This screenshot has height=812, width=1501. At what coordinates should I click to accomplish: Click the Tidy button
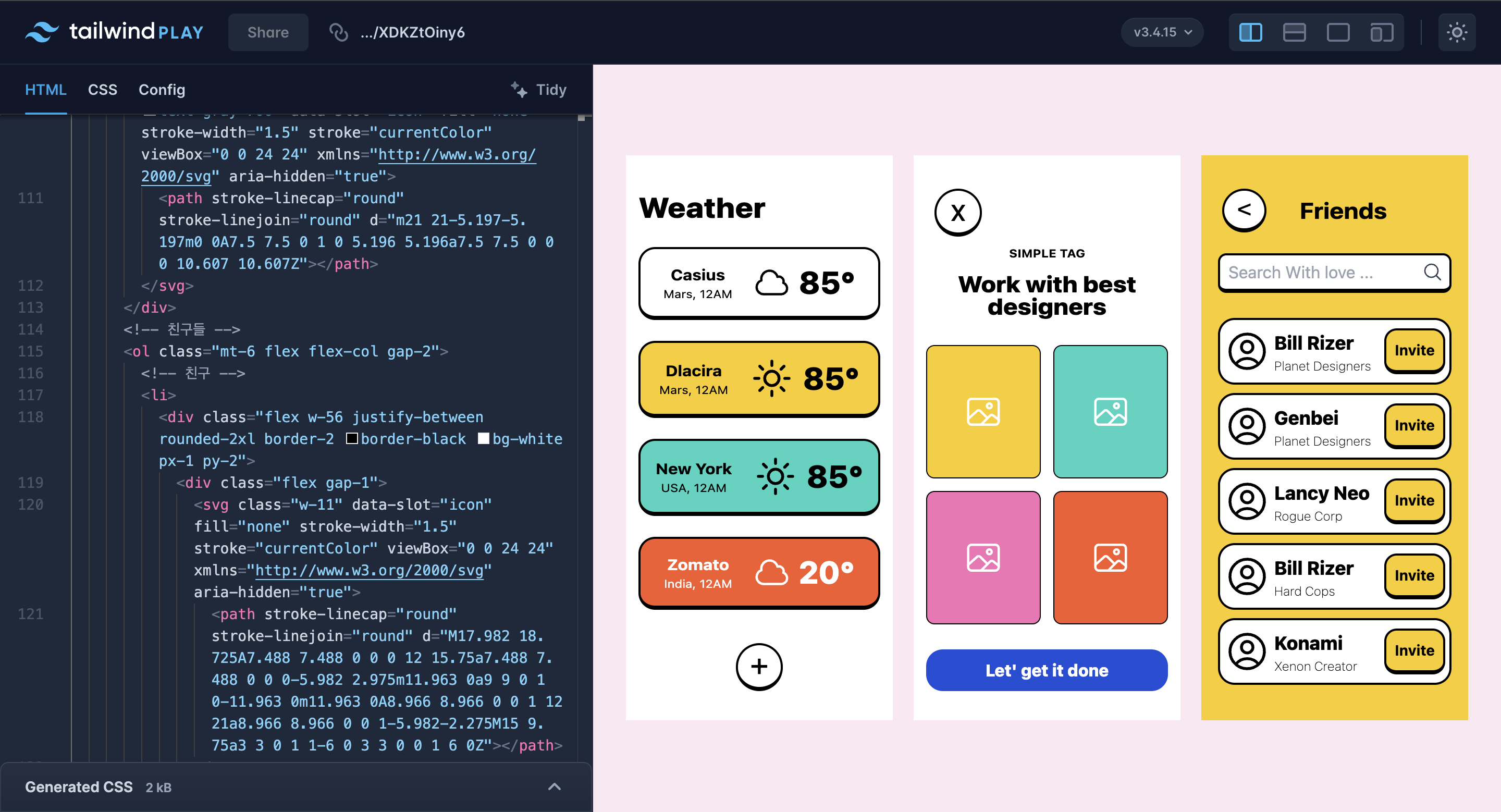click(539, 90)
